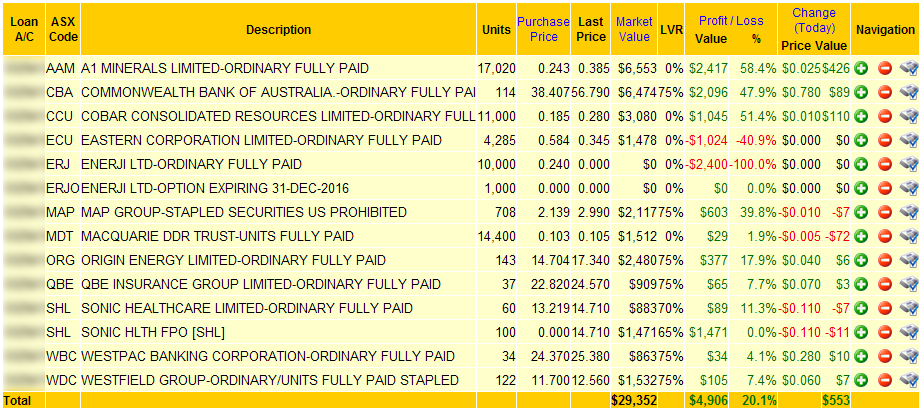Select the AAM code cell

coord(61,68)
